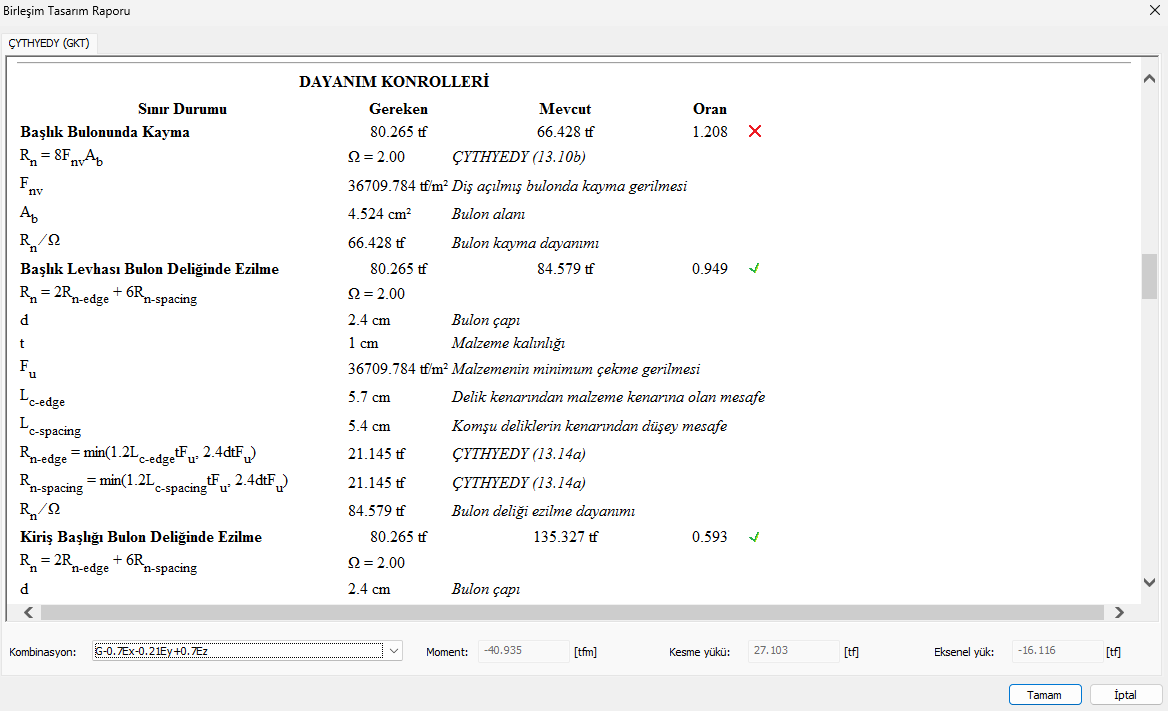This screenshot has height=711, width=1168.
Task: Click the horizontal scrollbar thumb
Action: [570, 612]
